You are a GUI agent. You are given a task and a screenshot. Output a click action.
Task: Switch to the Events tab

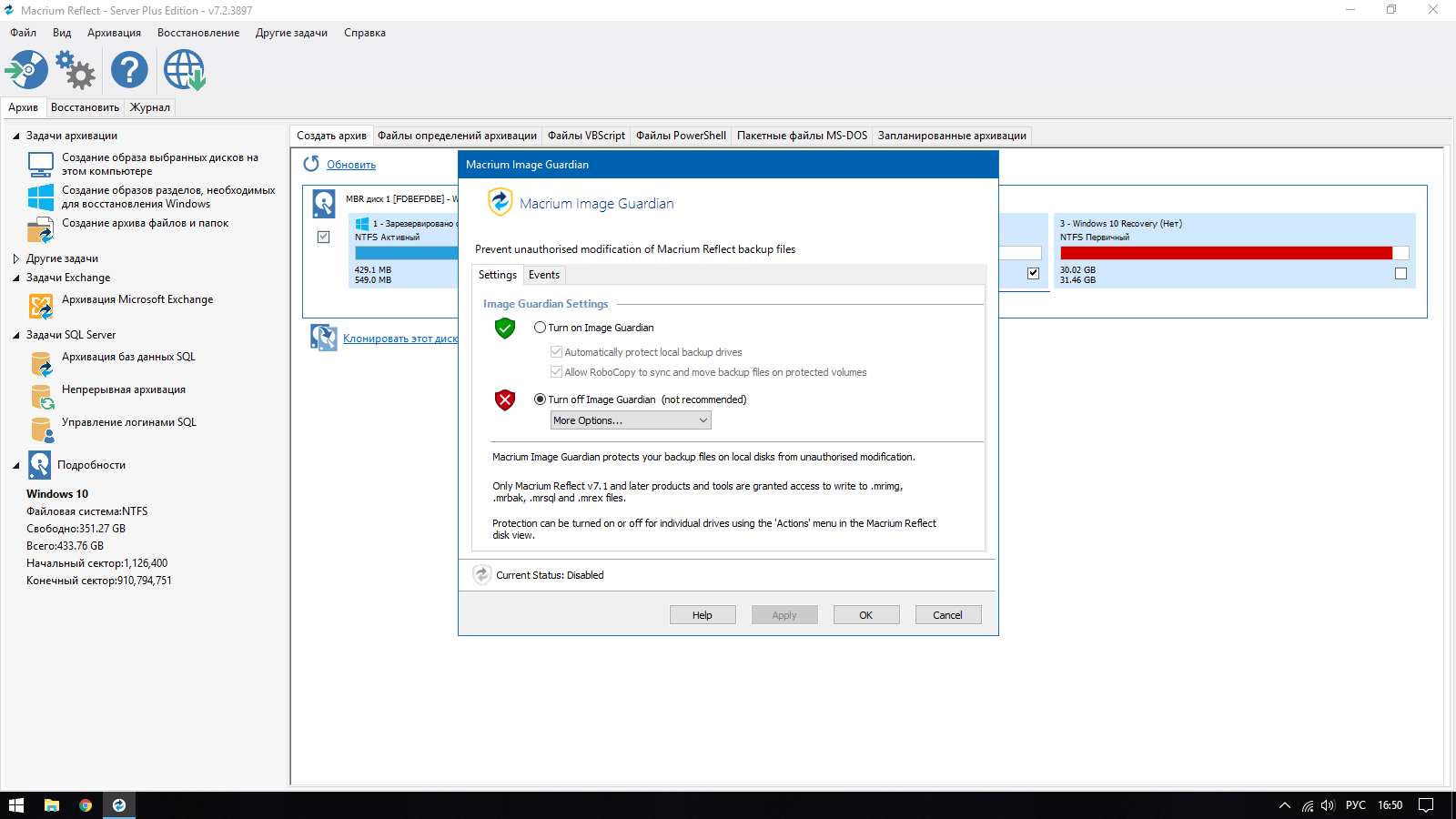tap(544, 275)
